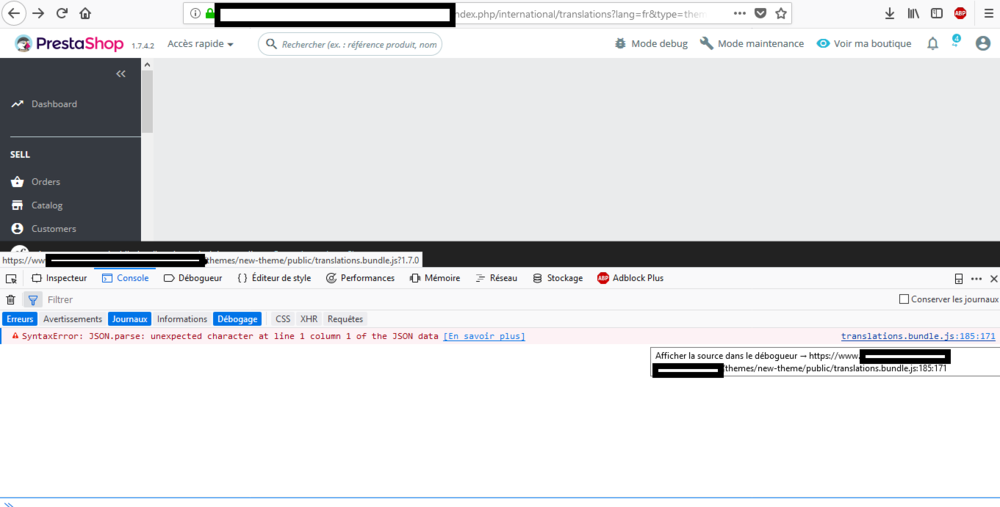
Task: Focus the Rechercher search field
Action: pyautogui.click(x=350, y=44)
